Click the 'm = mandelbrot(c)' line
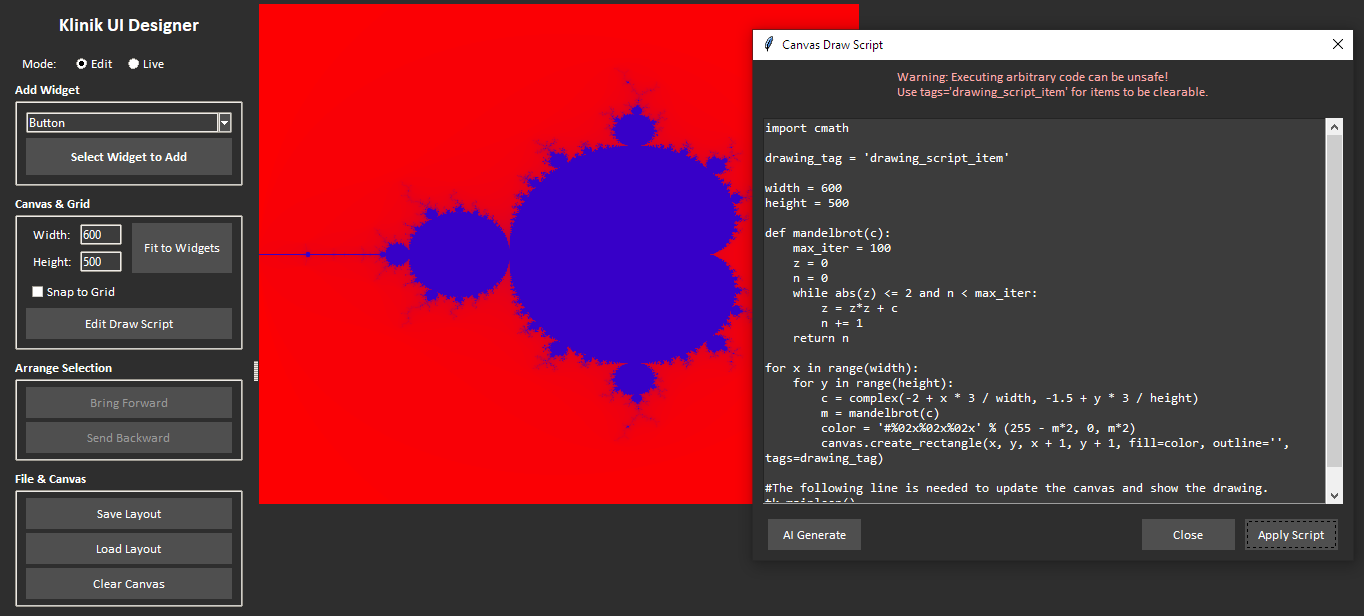Image resolution: width=1364 pixels, height=616 pixels. click(881, 413)
